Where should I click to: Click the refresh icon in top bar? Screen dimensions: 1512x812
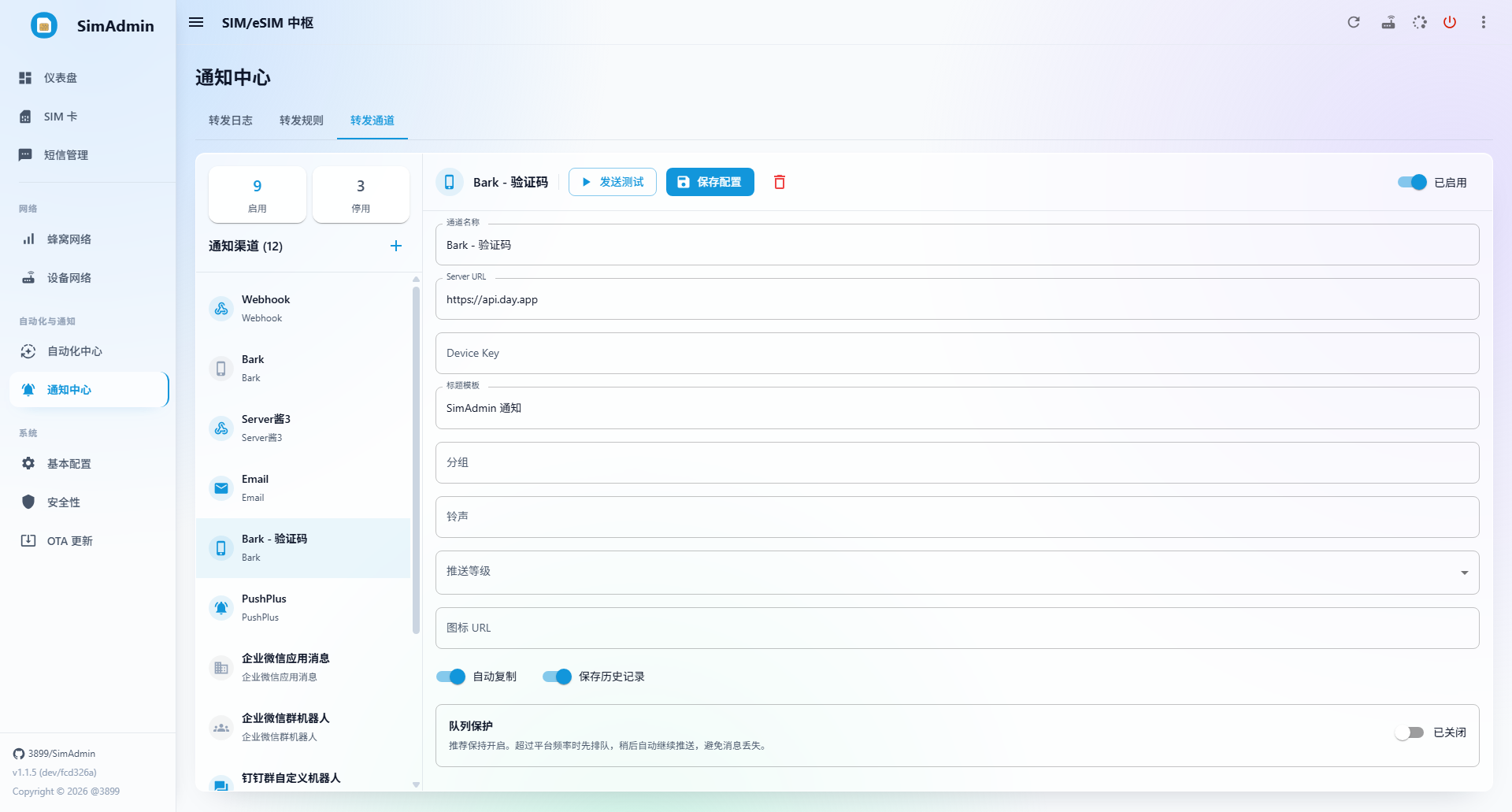tap(1354, 22)
